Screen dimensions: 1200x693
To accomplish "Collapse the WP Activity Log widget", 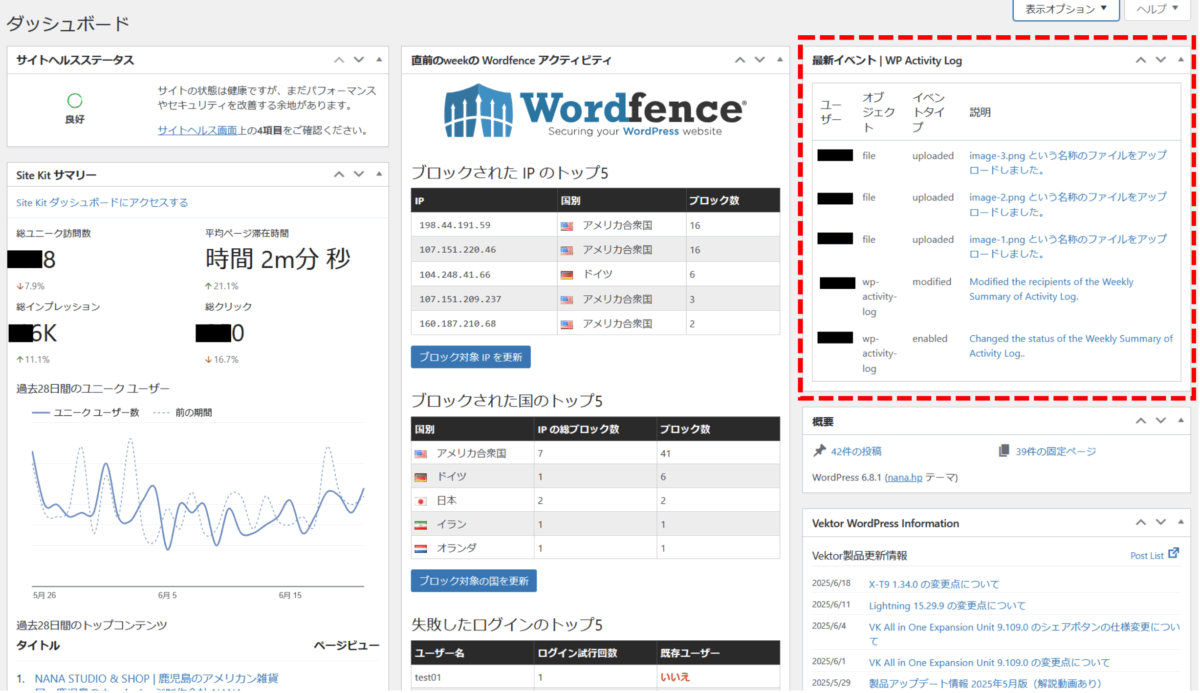I will tap(1180, 60).
